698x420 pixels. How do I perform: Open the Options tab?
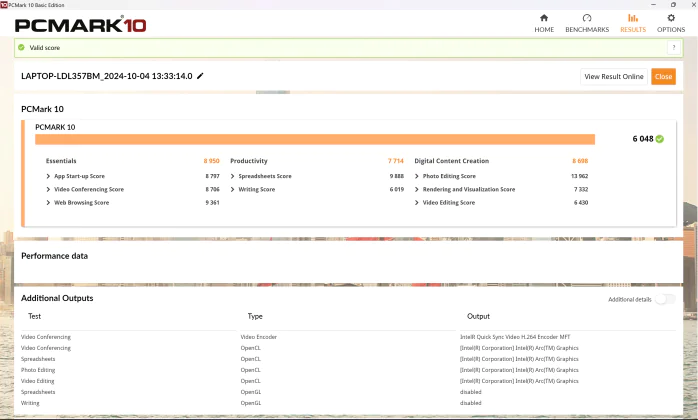coord(671,23)
